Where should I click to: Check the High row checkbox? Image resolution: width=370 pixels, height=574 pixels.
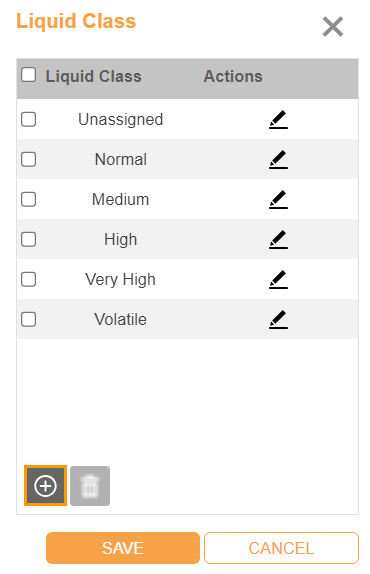[29, 239]
